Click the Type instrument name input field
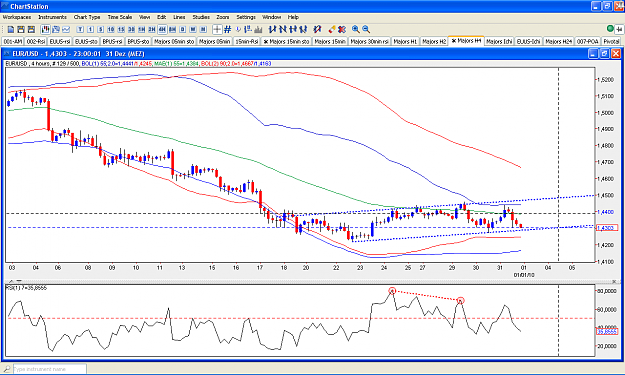 click(49, 369)
